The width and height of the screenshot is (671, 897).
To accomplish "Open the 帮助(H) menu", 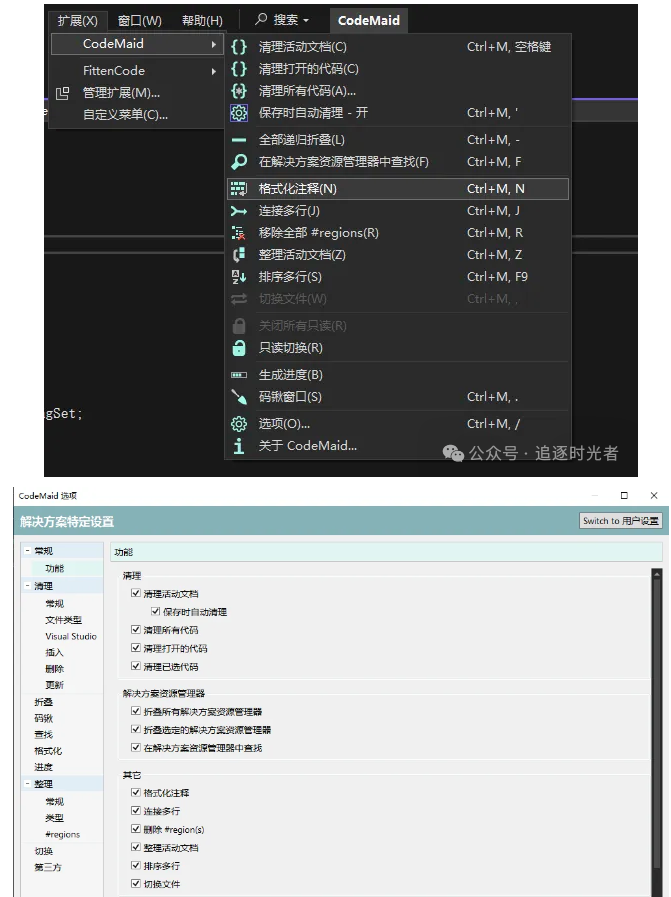I will click(202, 21).
